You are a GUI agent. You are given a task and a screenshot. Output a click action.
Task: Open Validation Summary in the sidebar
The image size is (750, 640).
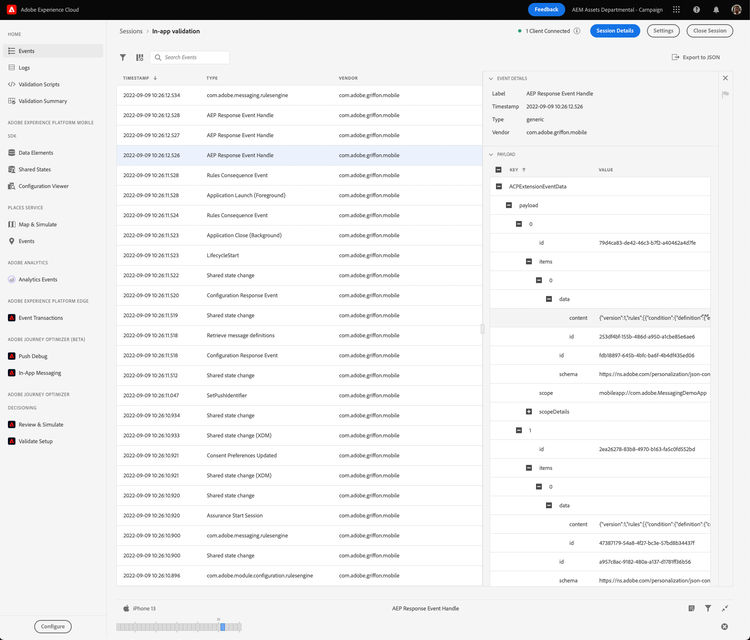[x=43, y=101]
